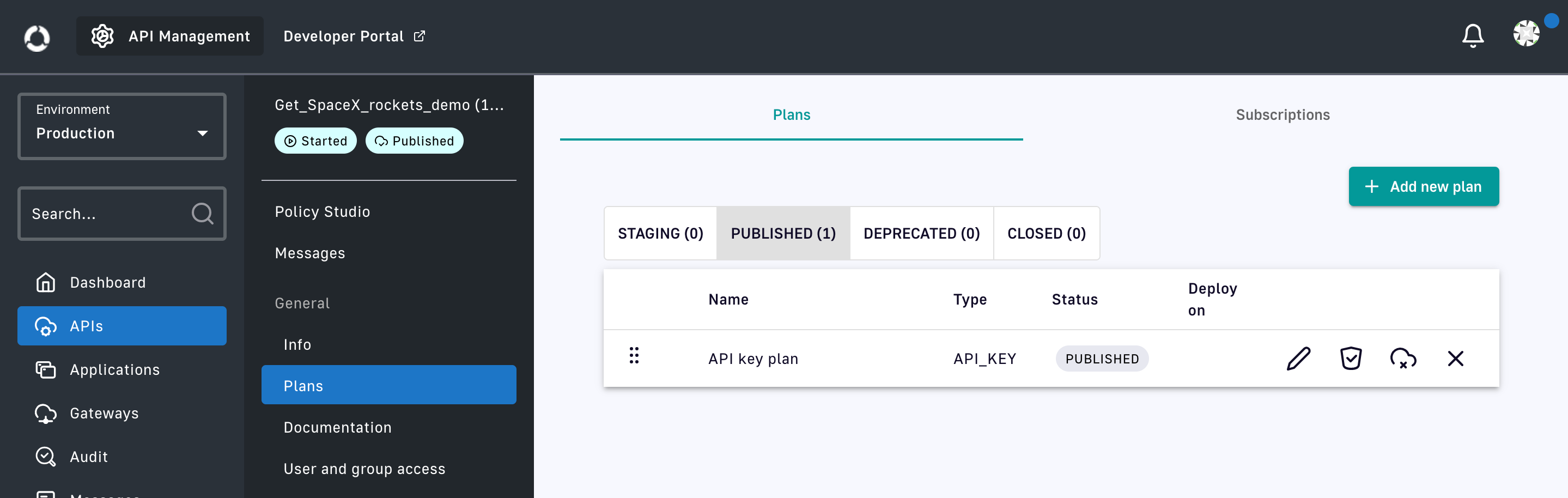This screenshot has height=498, width=1568.
Task: Click the Gravitee logo icon
Action: [37, 37]
